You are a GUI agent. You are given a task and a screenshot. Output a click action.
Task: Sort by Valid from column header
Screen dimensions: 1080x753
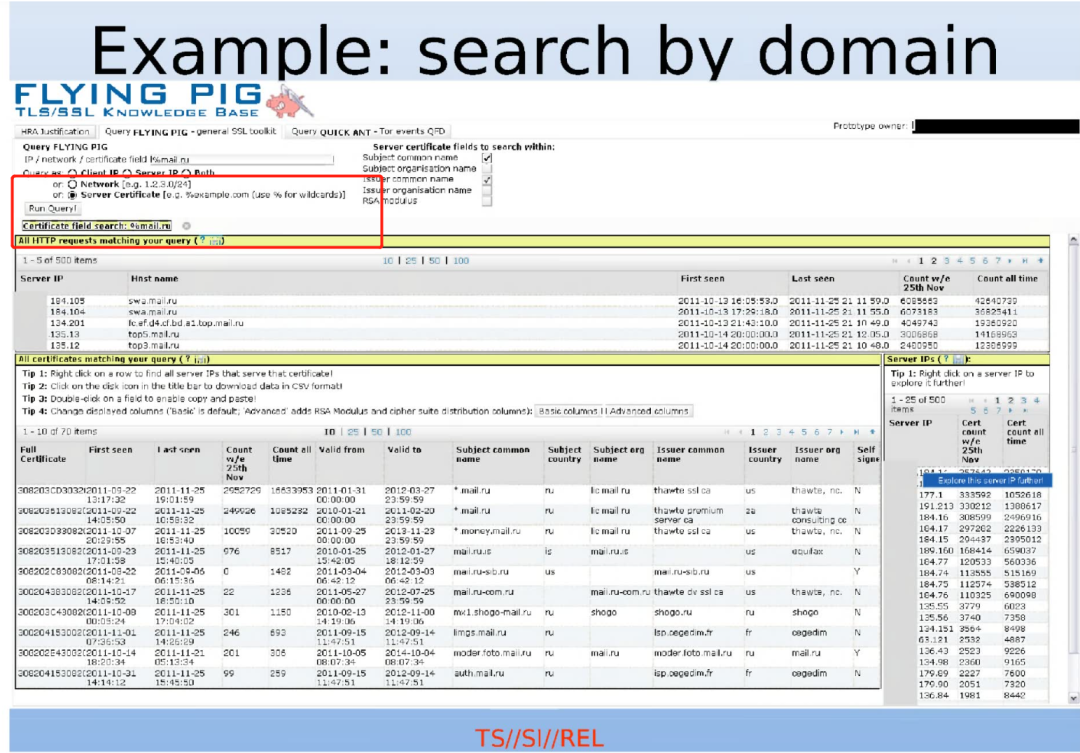342,450
